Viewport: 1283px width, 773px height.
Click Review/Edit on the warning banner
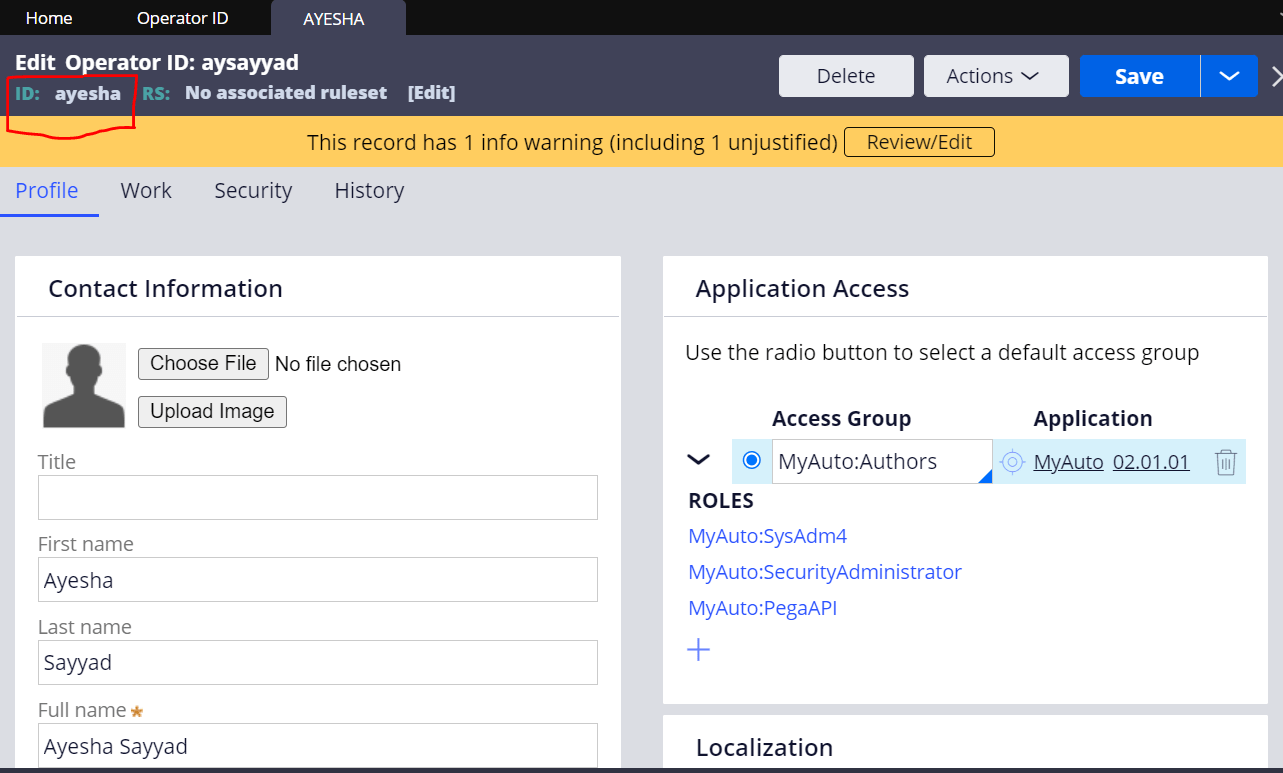click(918, 141)
